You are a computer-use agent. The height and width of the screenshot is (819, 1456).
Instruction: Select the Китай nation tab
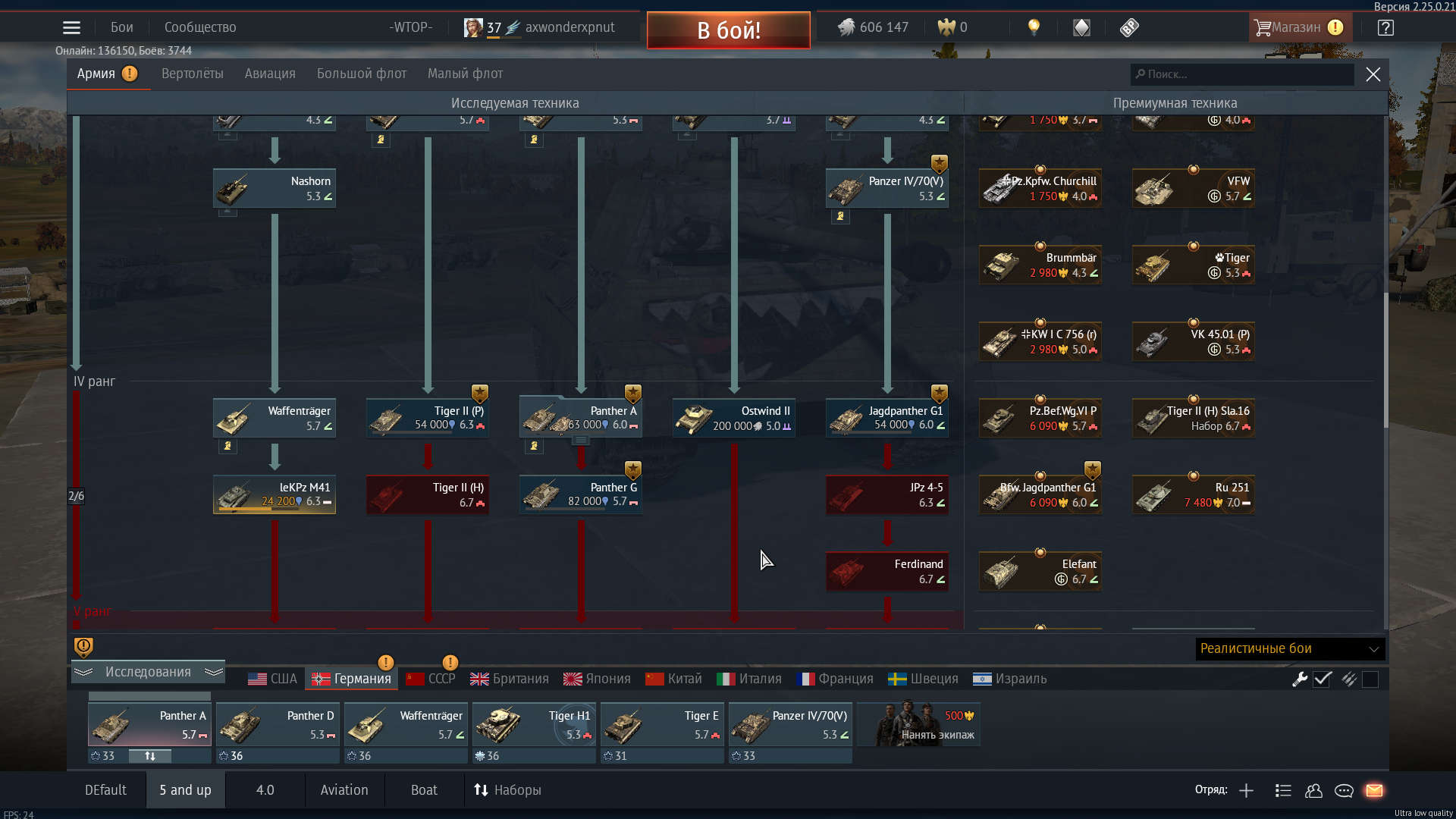pyautogui.click(x=674, y=679)
